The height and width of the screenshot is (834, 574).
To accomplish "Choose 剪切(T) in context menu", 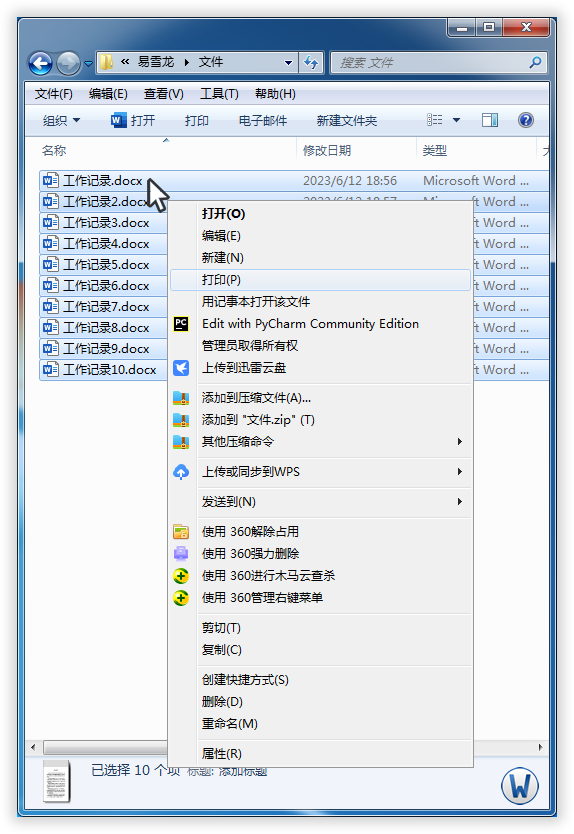I will pyautogui.click(x=320, y=628).
